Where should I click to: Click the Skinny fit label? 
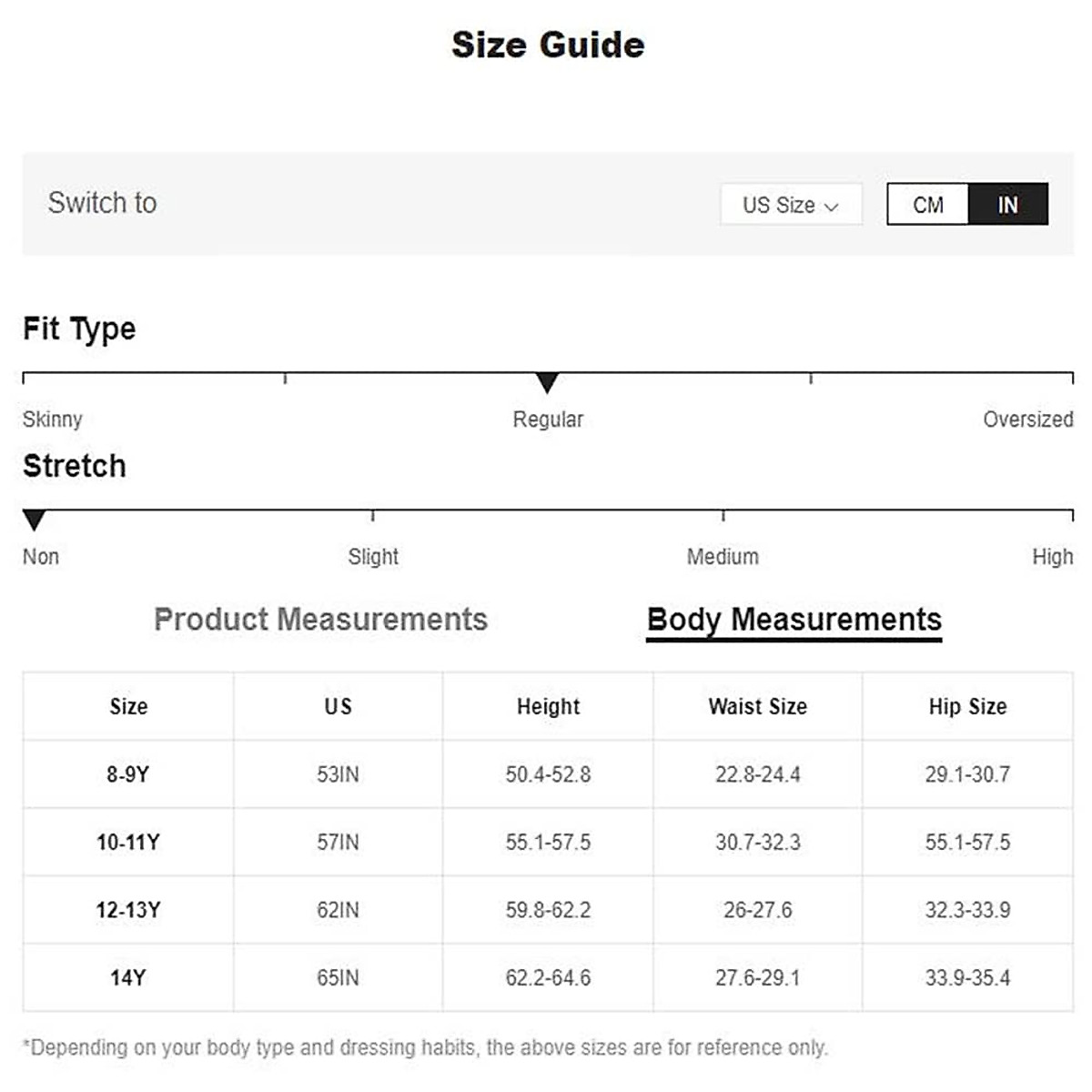(x=53, y=420)
